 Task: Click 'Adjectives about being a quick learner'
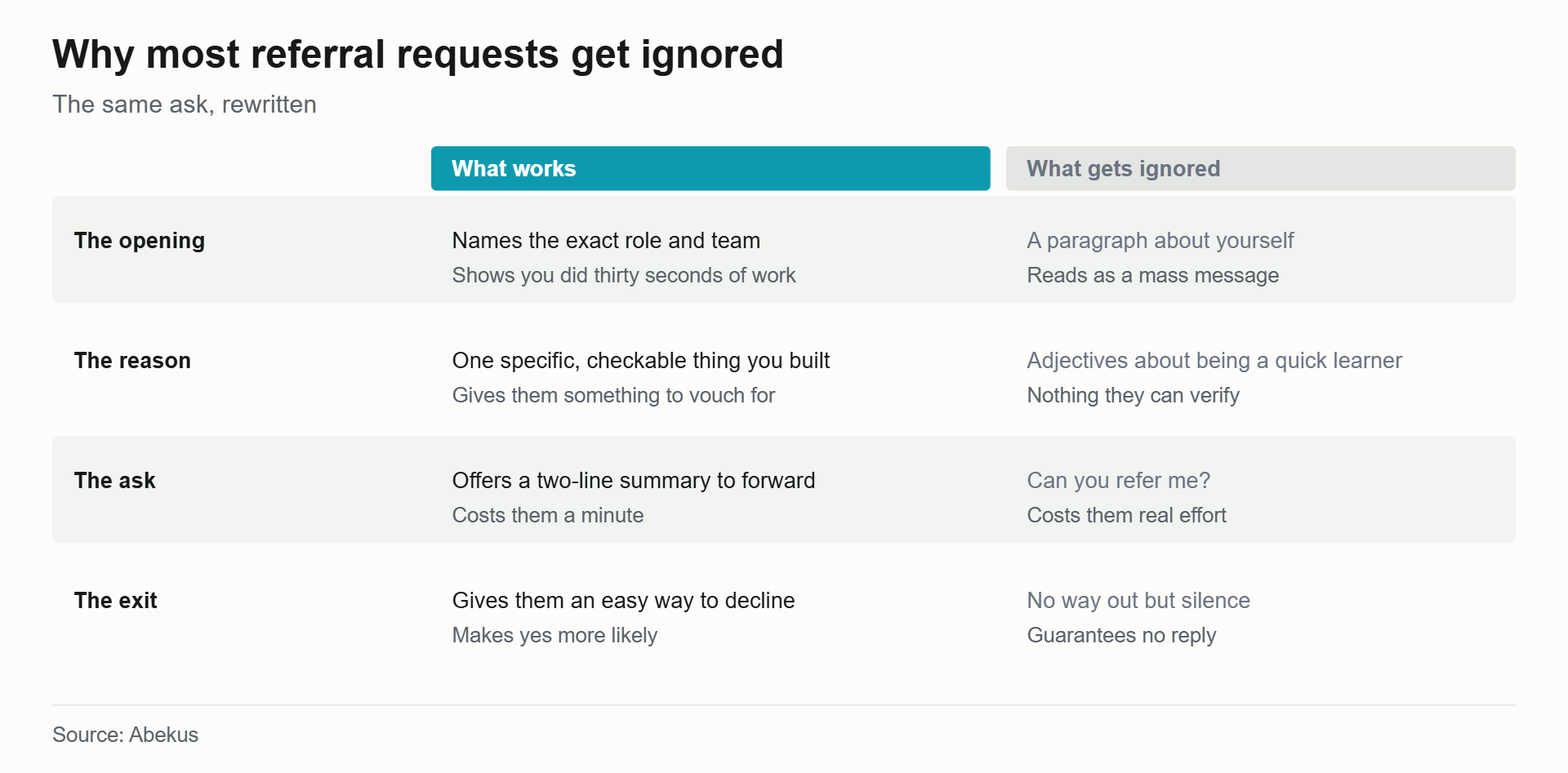[1214, 361]
